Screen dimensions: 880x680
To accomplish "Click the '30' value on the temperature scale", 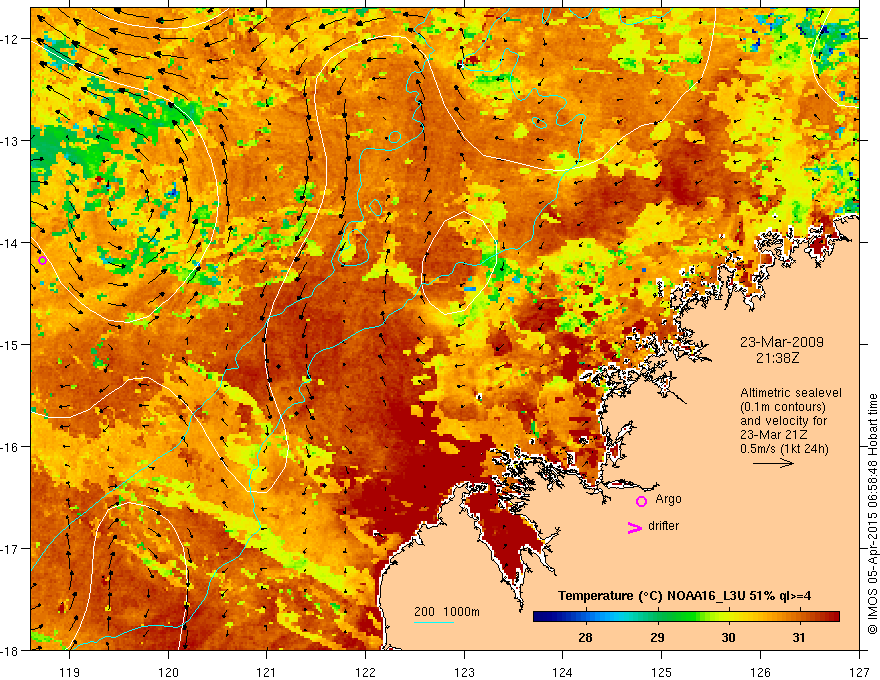I will tap(728, 638).
